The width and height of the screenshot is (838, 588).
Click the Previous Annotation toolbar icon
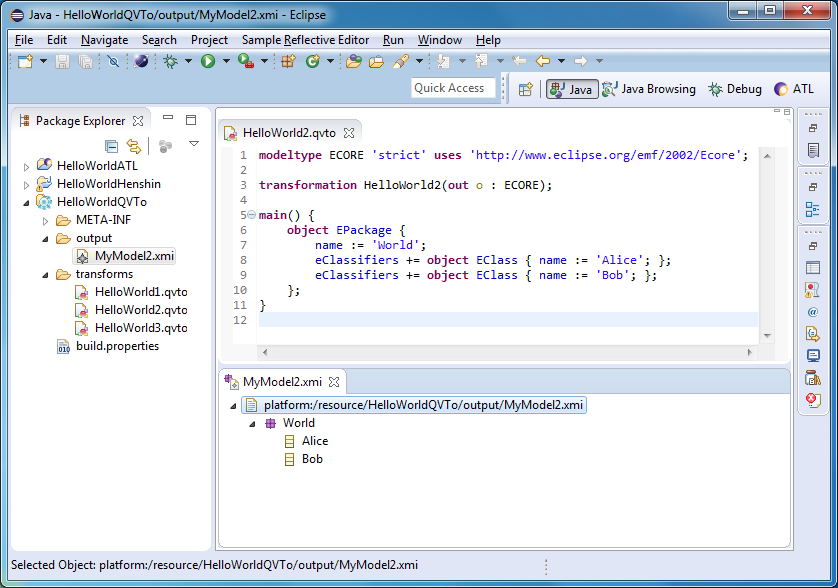point(481,61)
